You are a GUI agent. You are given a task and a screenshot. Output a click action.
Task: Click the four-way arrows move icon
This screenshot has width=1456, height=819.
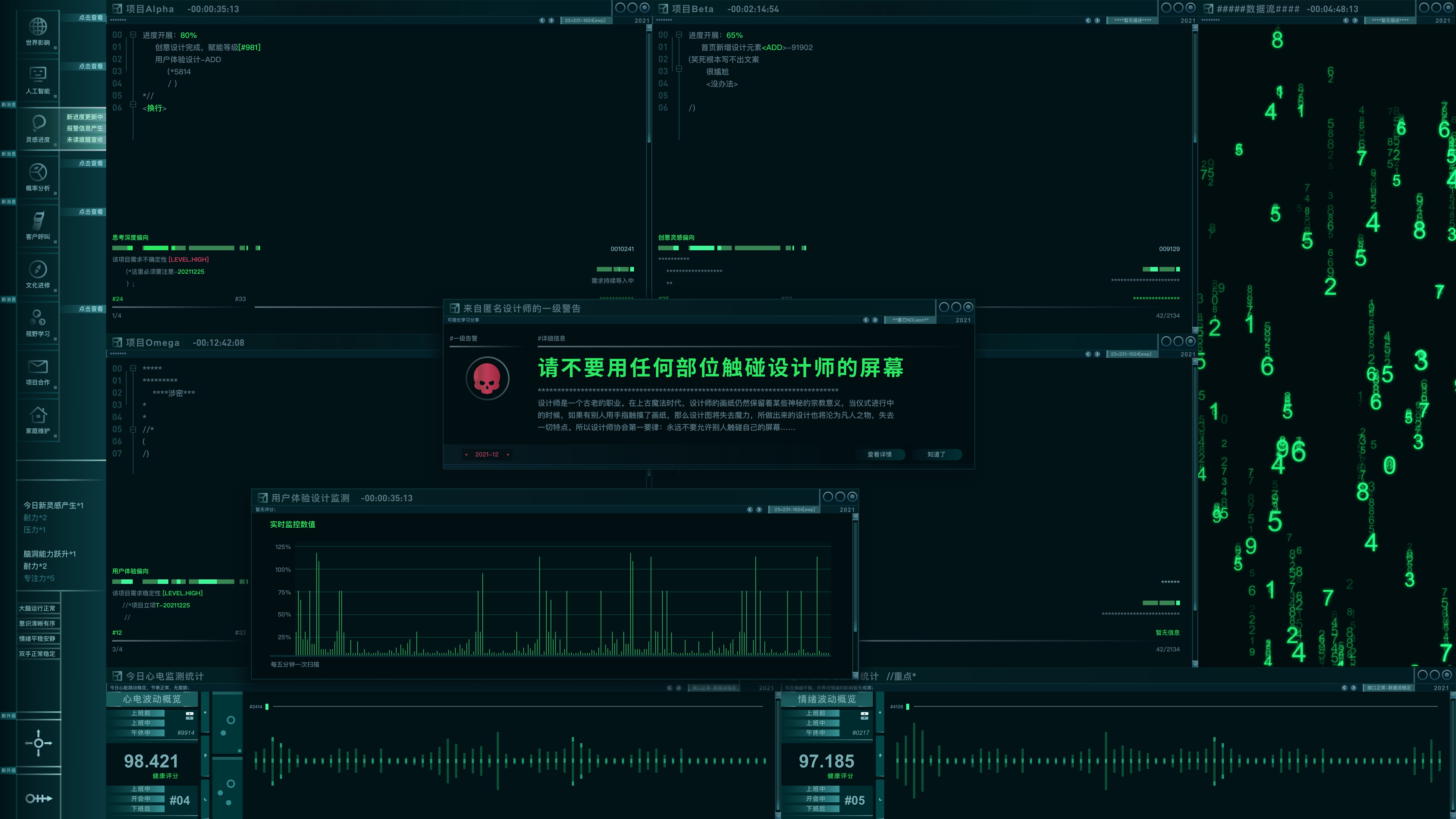[x=38, y=743]
